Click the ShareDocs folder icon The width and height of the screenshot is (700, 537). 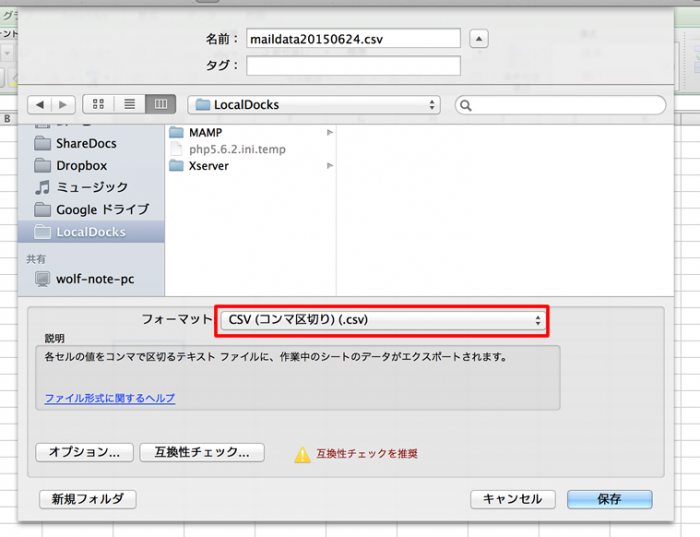tap(42, 143)
